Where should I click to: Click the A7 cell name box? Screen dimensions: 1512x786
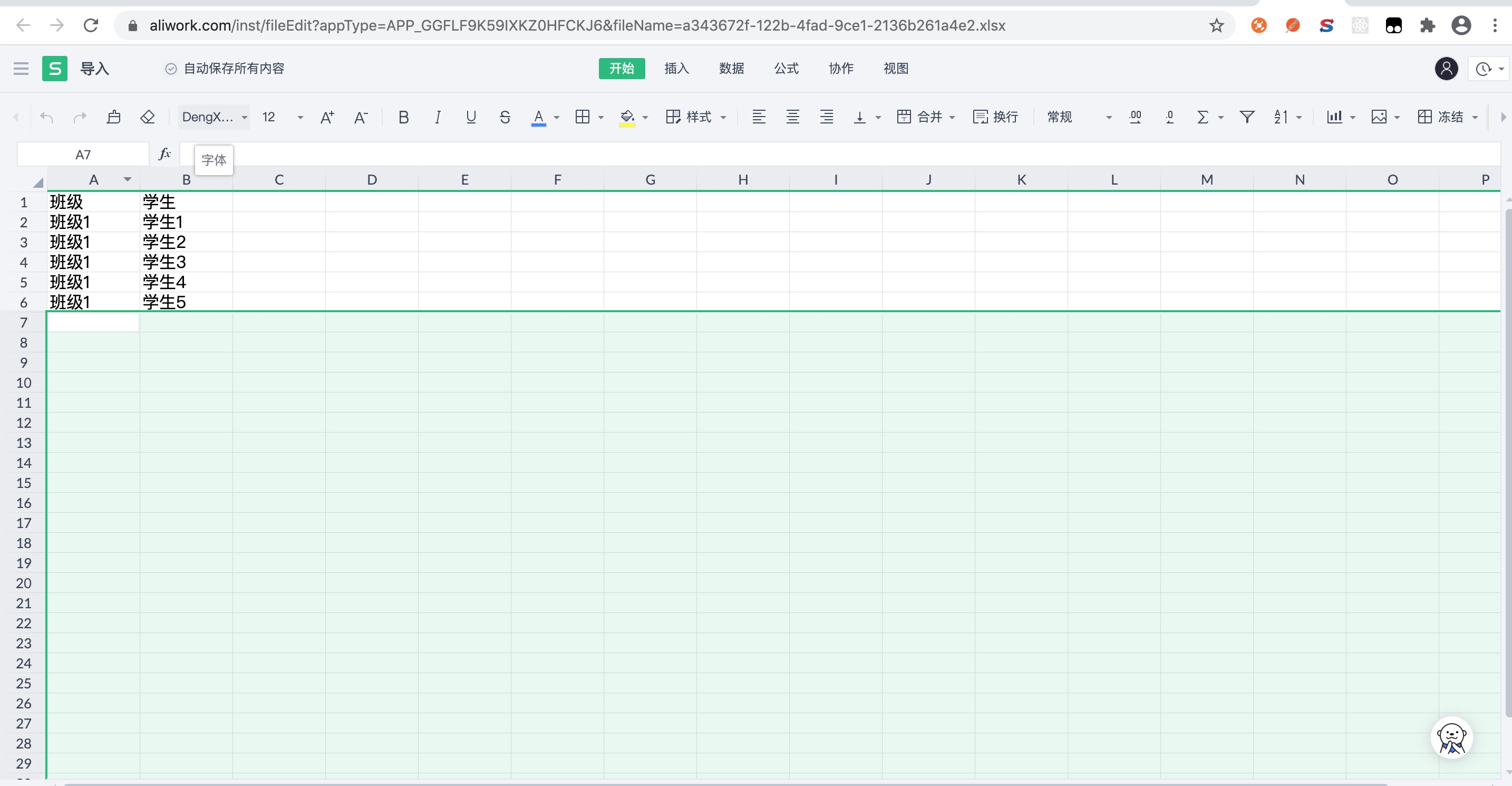83,155
